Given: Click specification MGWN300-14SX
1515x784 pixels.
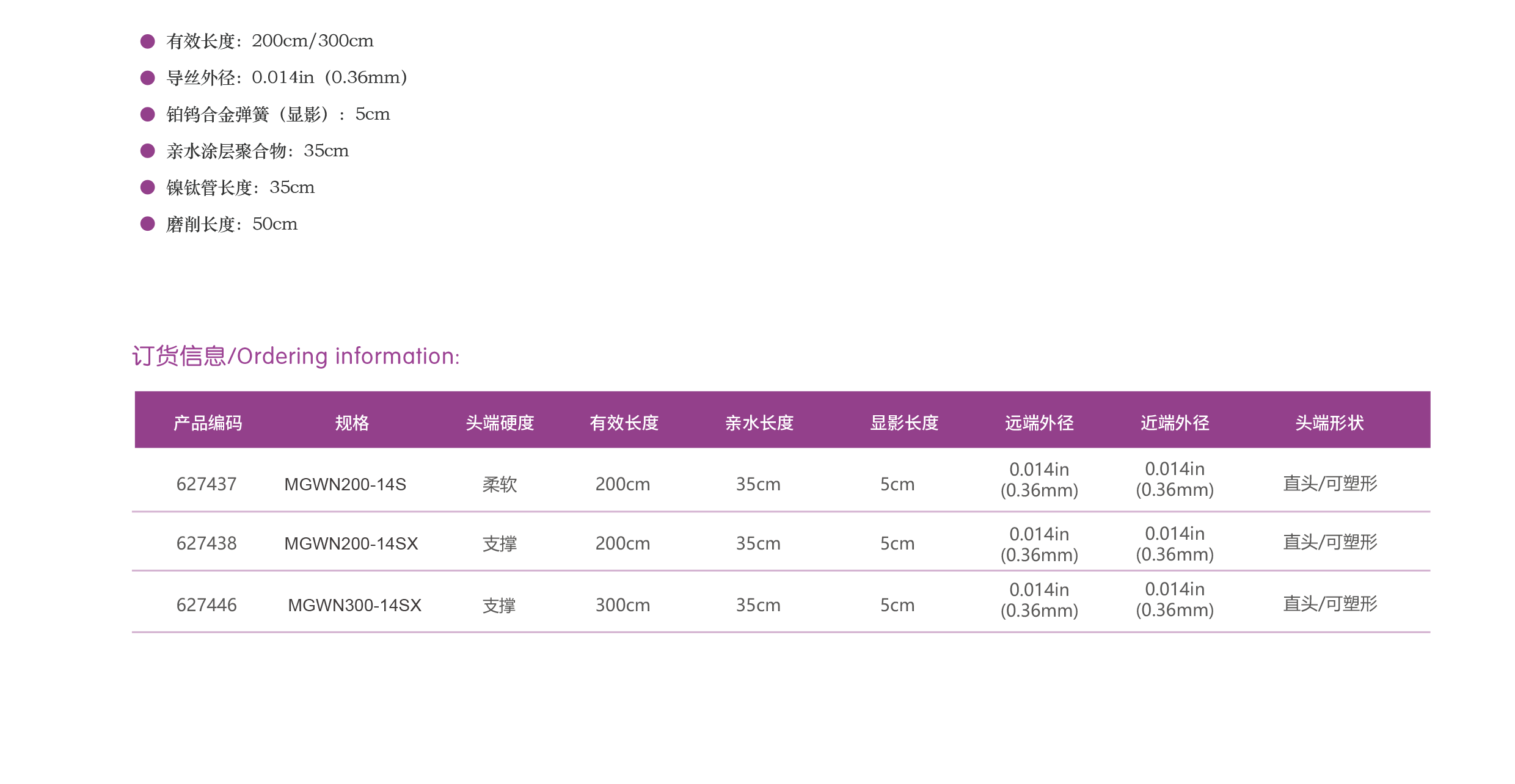Looking at the screenshot, I should (354, 606).
